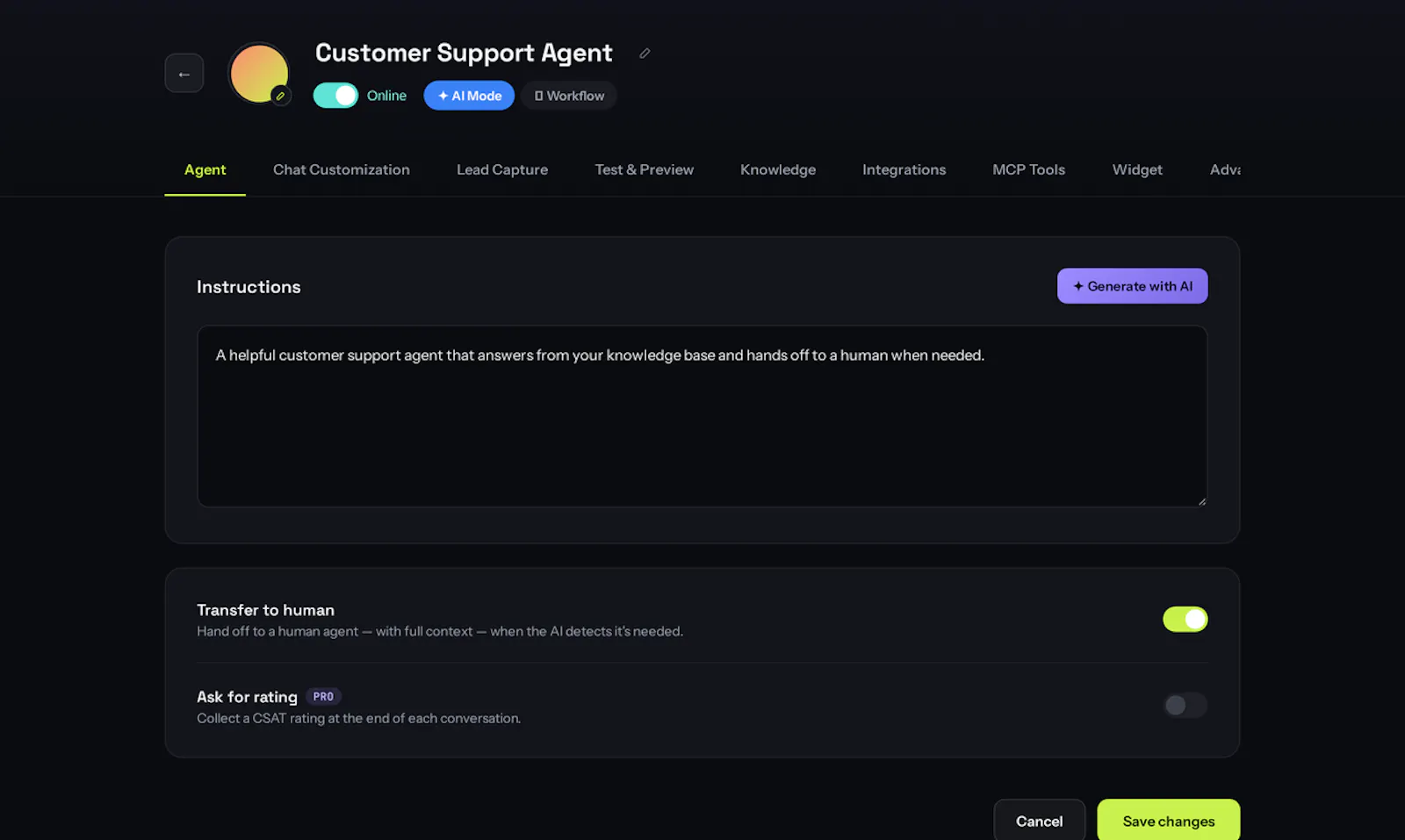The width and height of the screenshot is (1405, 840).
Task: Click into the Instructions text area
Action: tap(702, 416)
